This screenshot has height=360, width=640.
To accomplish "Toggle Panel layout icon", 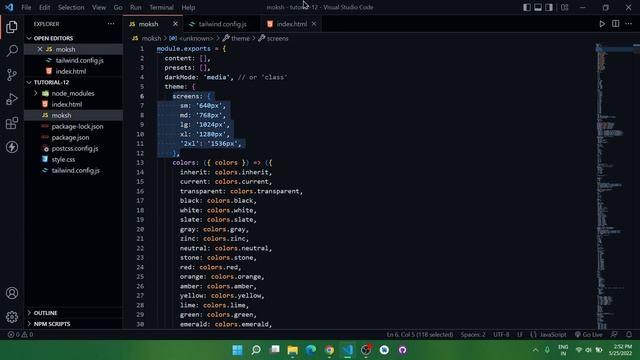I will 538,7.
